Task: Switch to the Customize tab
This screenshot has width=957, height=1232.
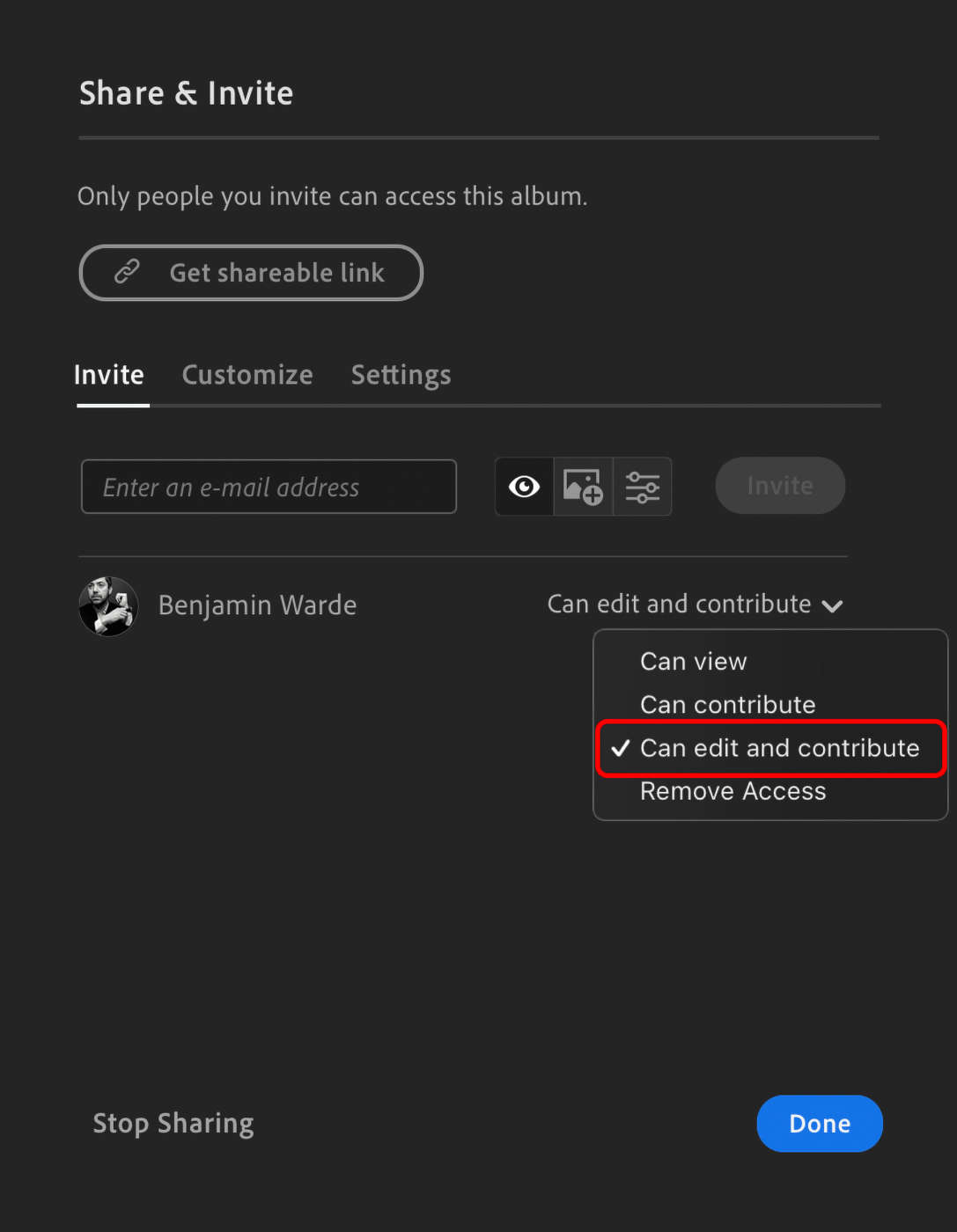Action: pyautogui.click(x=247, y=375)
